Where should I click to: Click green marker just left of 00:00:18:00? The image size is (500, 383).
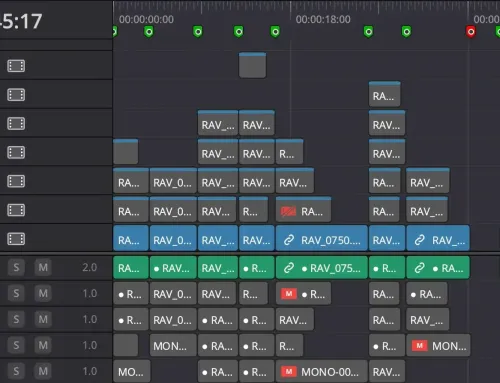pos(275,32)
